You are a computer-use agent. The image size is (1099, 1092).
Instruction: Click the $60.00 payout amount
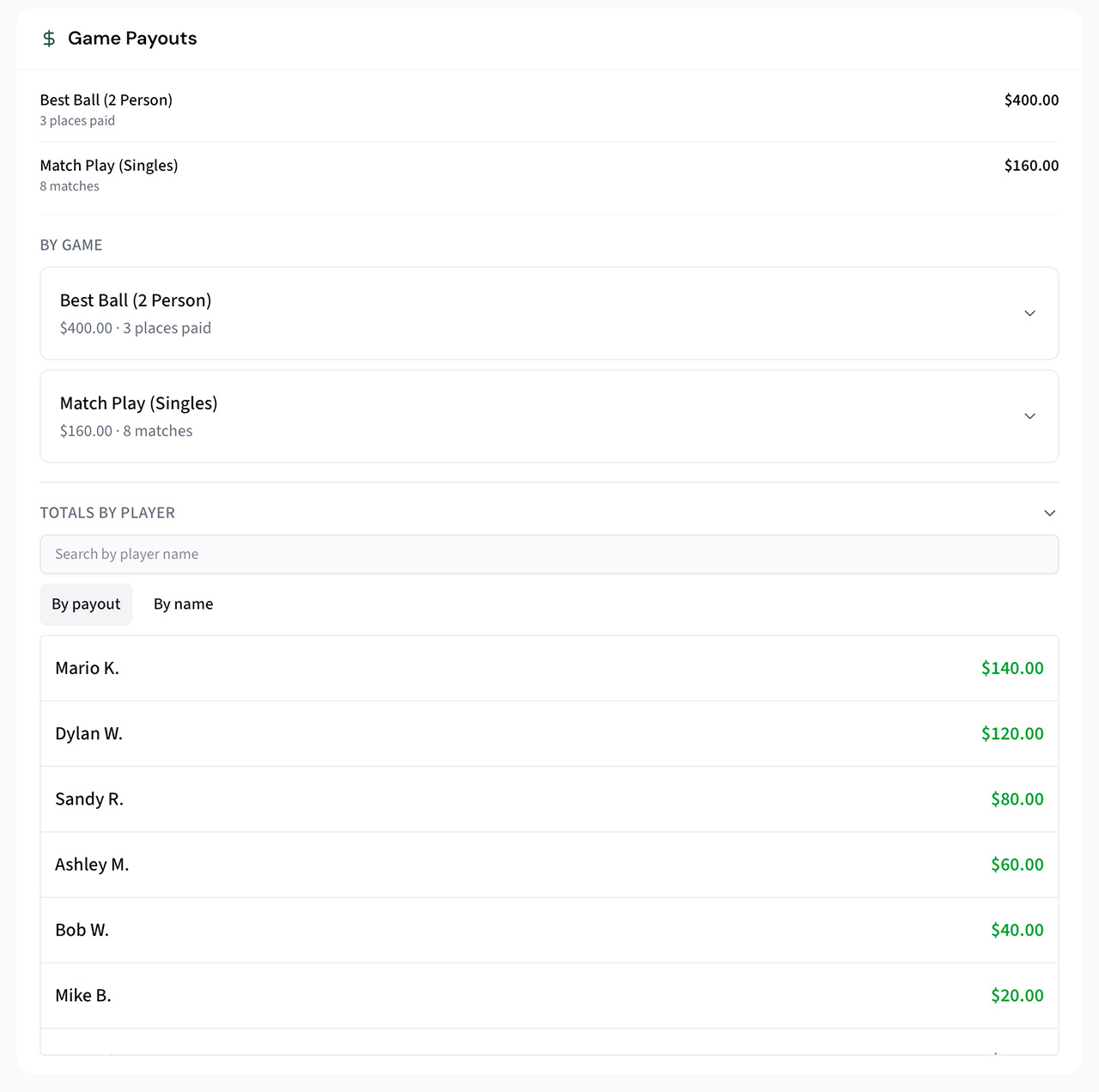tap(1017, 864)
